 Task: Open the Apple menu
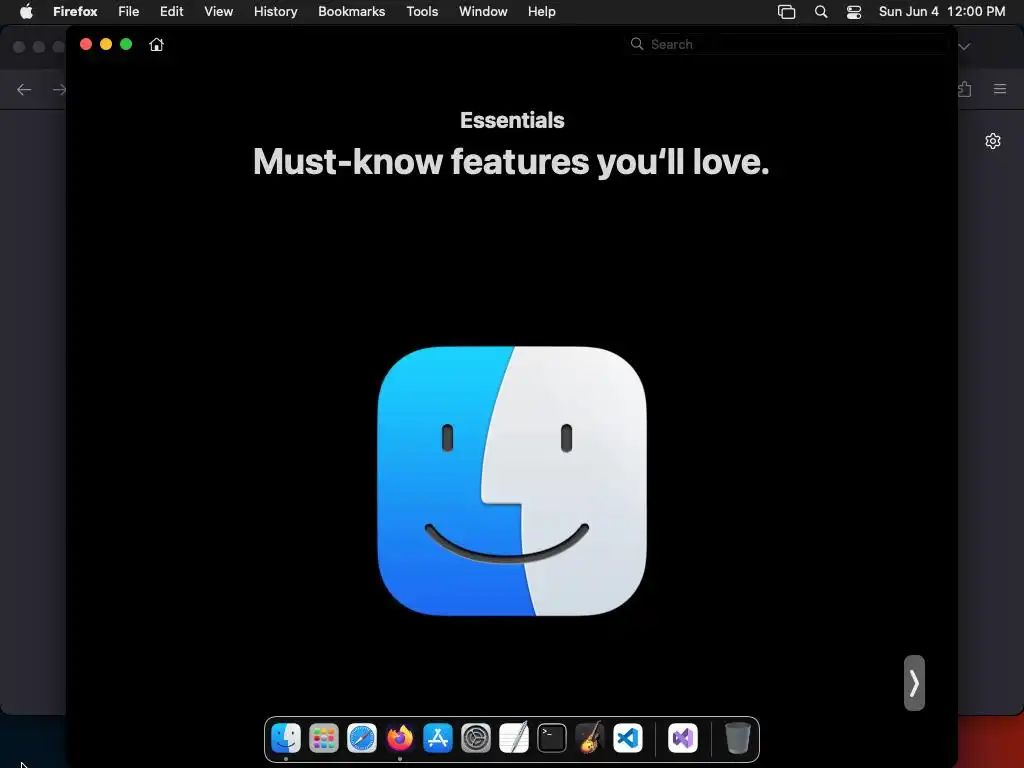tap(26, 11)
